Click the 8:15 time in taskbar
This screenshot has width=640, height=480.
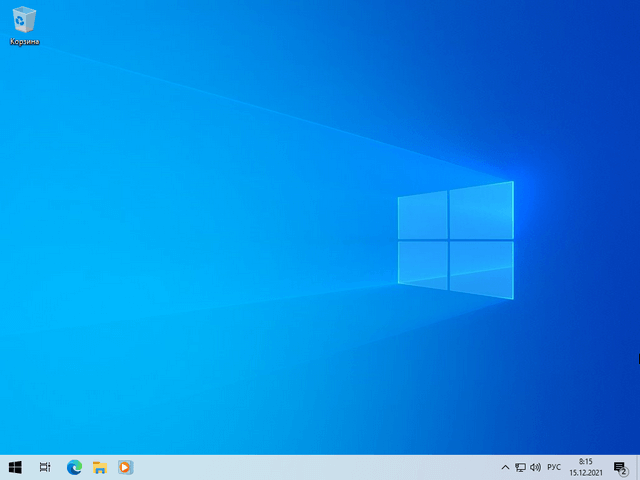pyautogui.click(x=585, y=461)
